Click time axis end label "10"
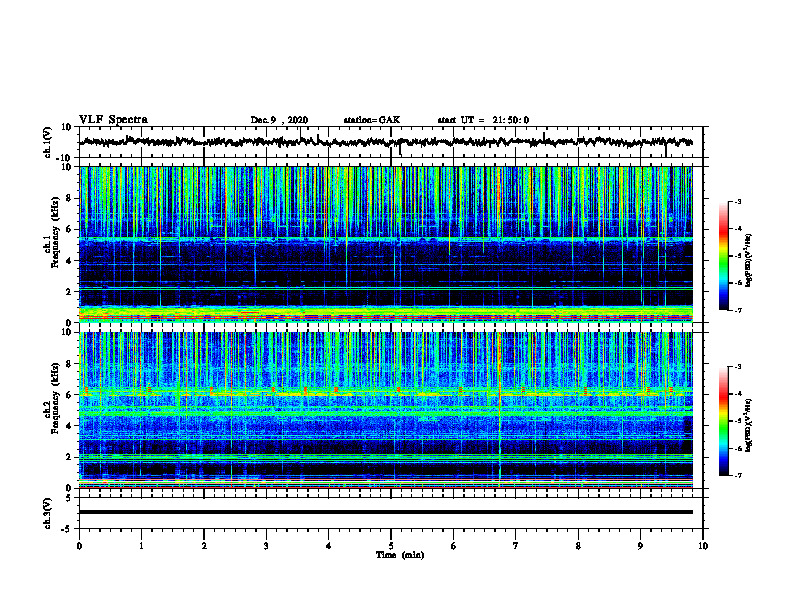Screen dimensions: 792x612 (703, 546)
